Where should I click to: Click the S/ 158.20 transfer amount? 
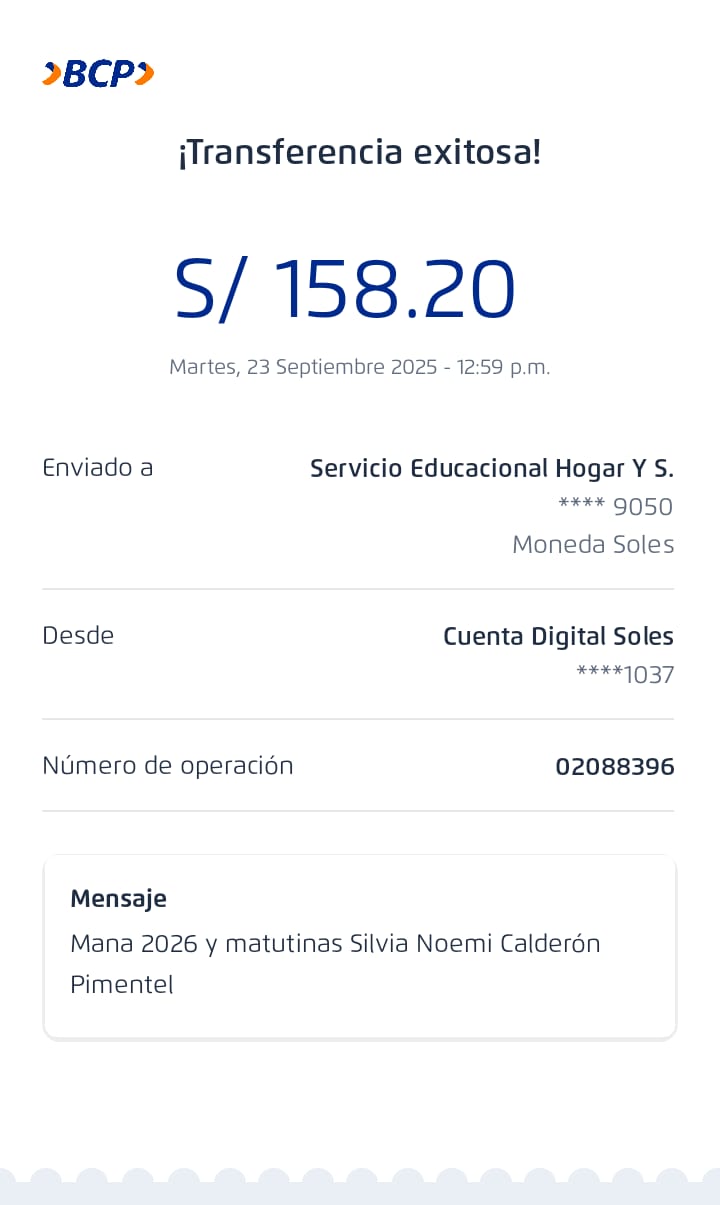pyautogui.click(x=345, y=290)
